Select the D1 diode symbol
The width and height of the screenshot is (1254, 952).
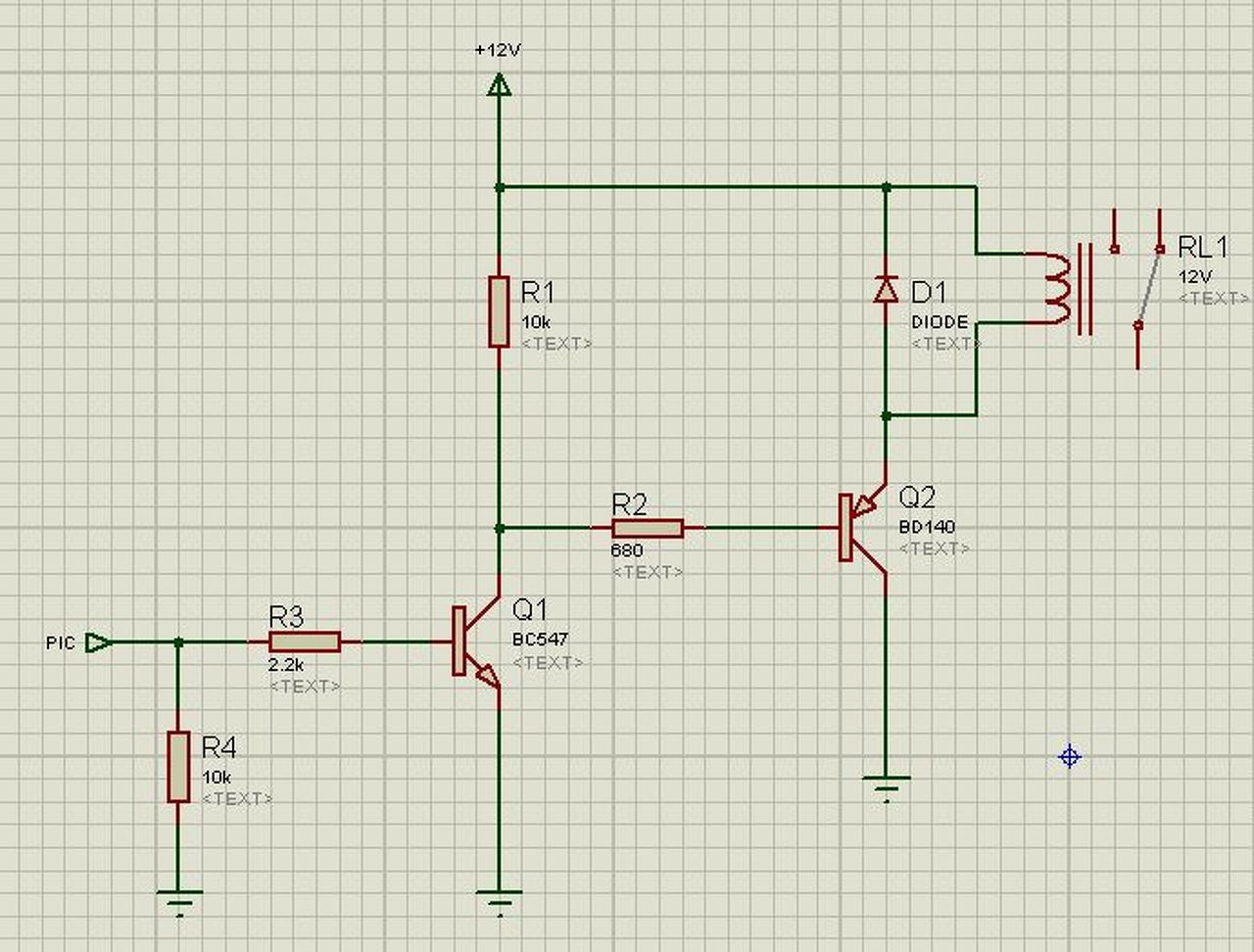pyautogui.click(x=886, y=289)
